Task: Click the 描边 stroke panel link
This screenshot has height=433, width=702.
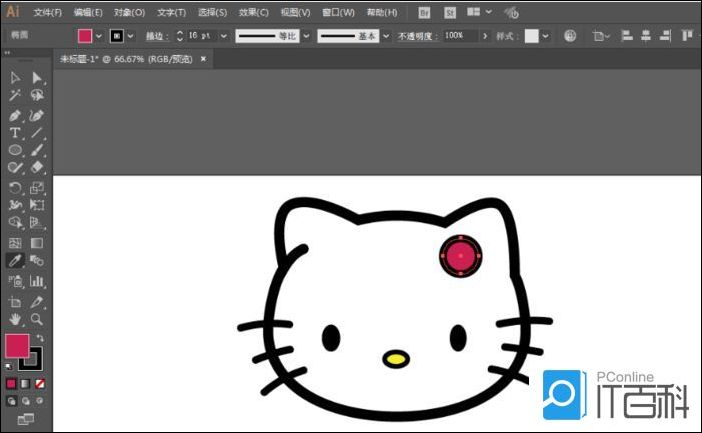Action: click(157, 36)
